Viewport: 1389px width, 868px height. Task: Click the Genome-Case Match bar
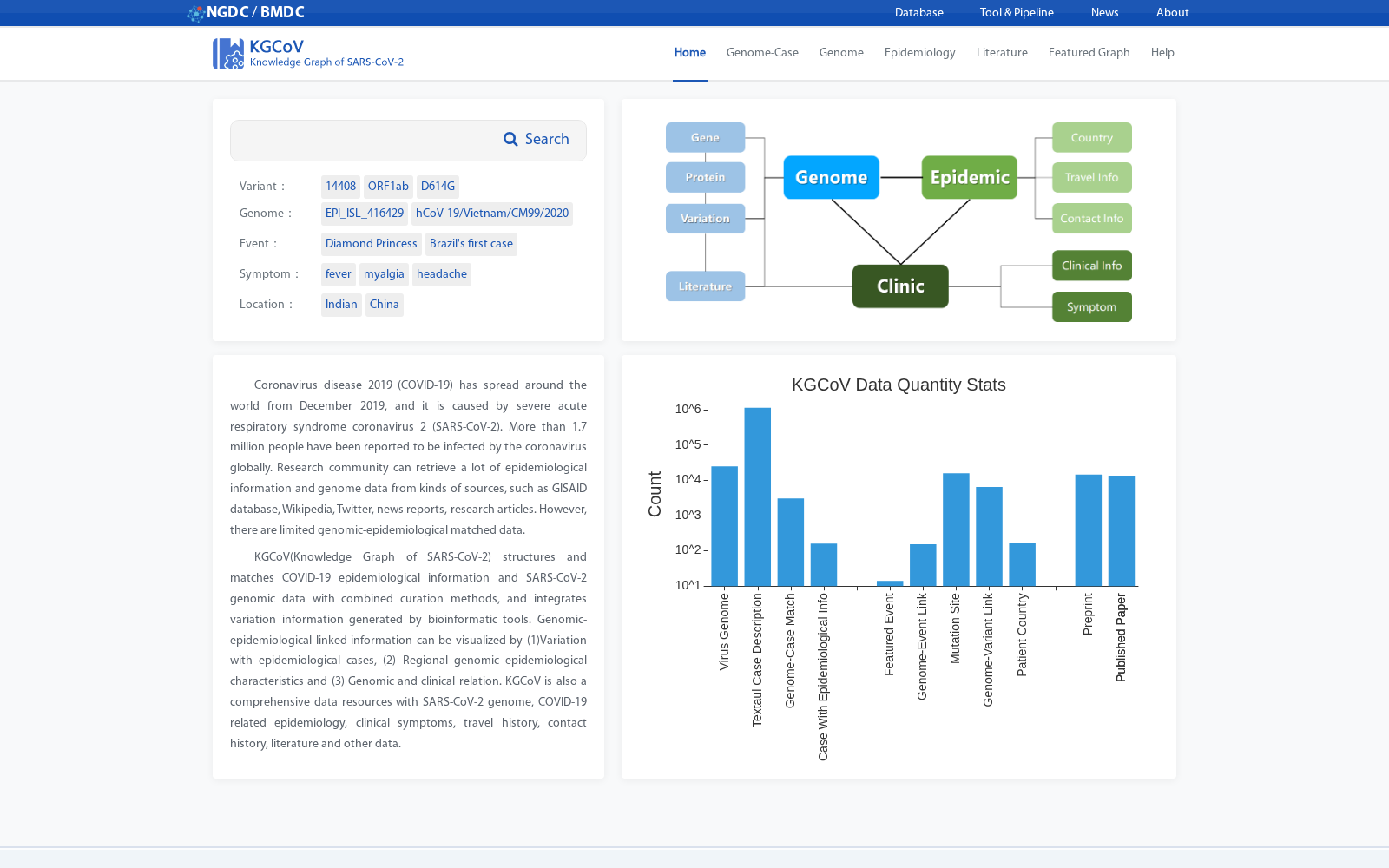(x=791, y=542)
